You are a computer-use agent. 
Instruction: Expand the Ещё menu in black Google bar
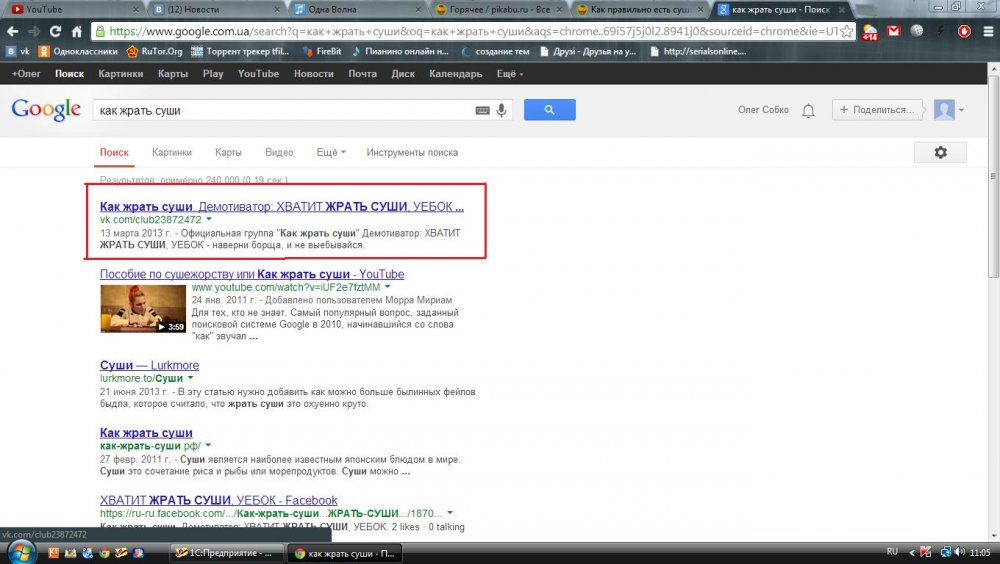tap(508, 74)
